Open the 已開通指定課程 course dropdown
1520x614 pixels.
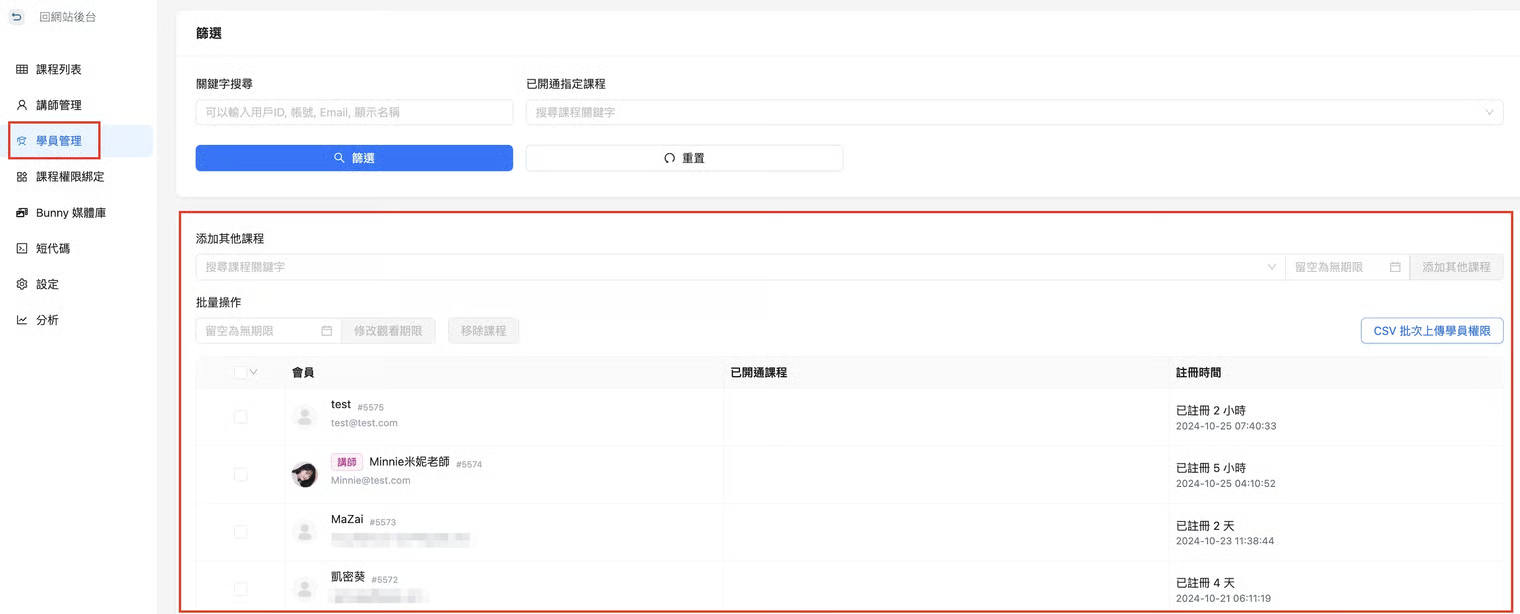1014,113
